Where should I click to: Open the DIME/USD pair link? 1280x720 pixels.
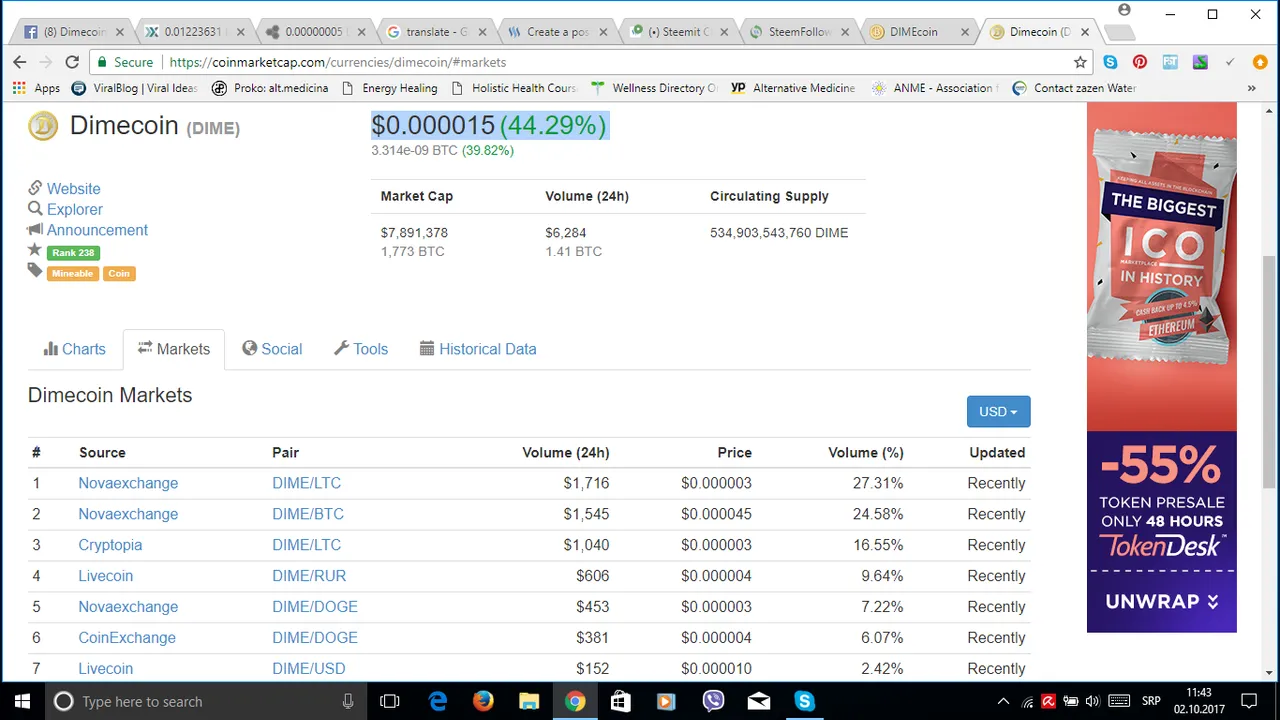pos(308,669)
